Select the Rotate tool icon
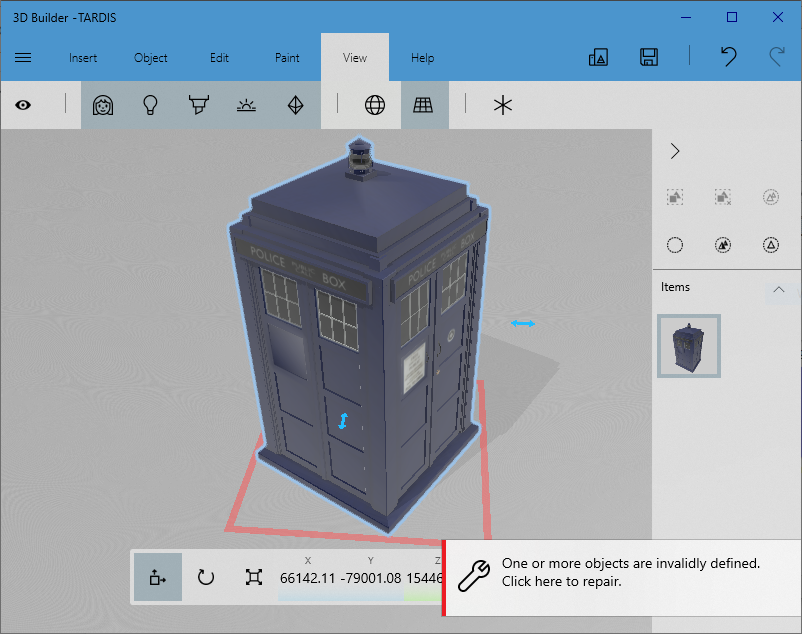Image resolution: width=802 pixels, height=634 pixels. pos(206,577)
